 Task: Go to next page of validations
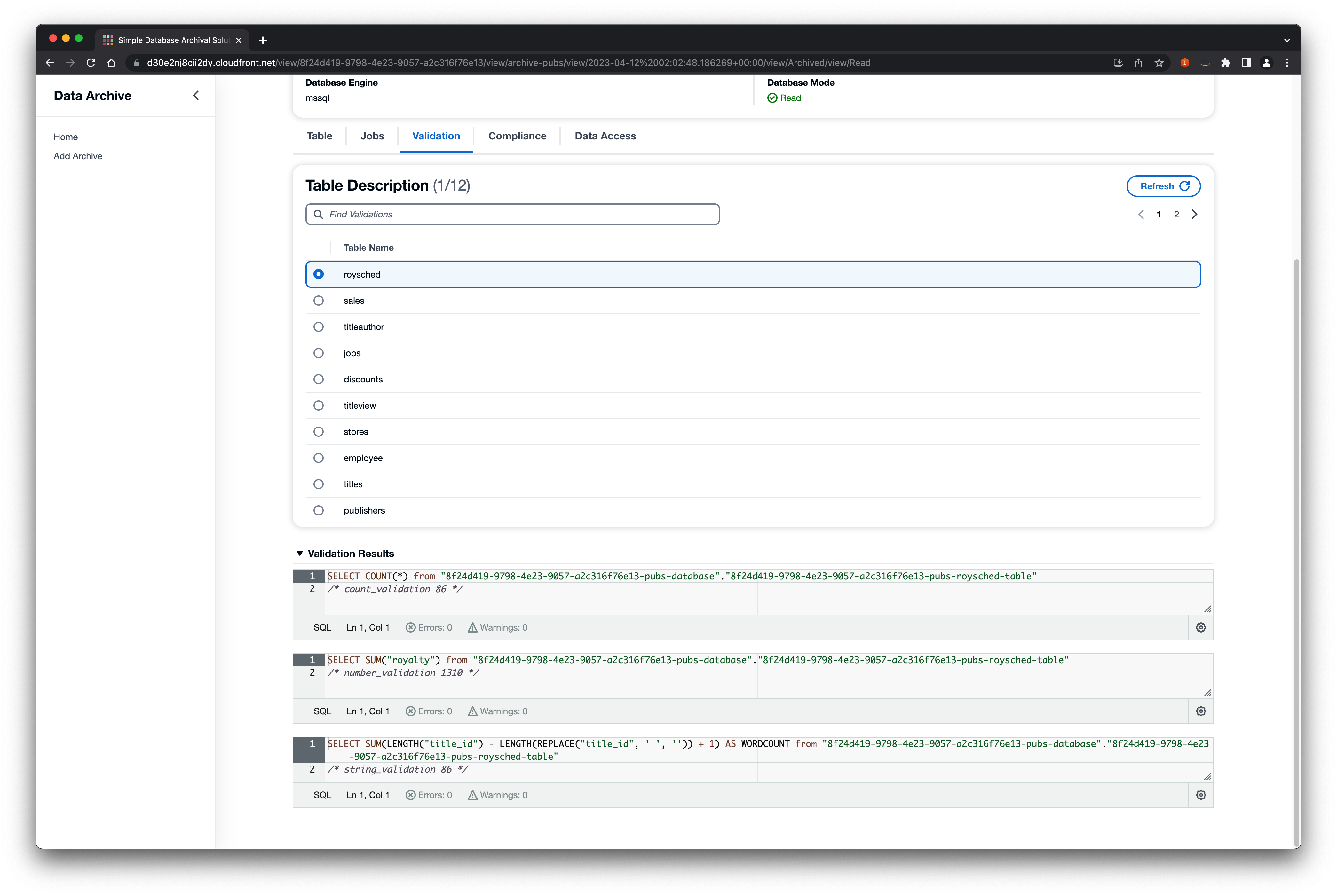point(1195,214)
